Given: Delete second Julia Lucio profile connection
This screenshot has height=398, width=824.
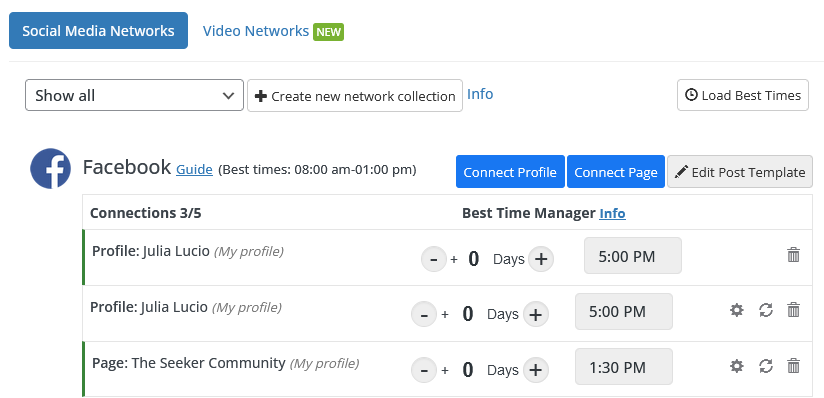Looking at the screenshot, I should 794,310.
